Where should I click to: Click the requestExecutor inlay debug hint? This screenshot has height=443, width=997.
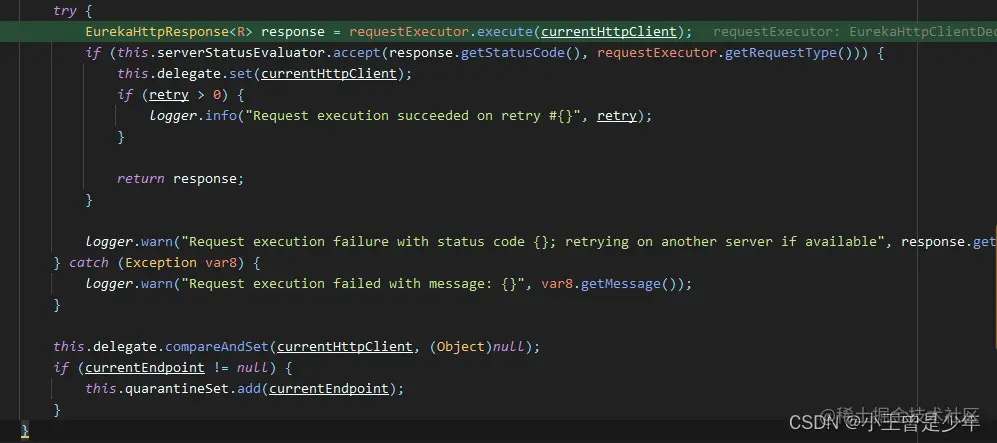pos(855,32)
